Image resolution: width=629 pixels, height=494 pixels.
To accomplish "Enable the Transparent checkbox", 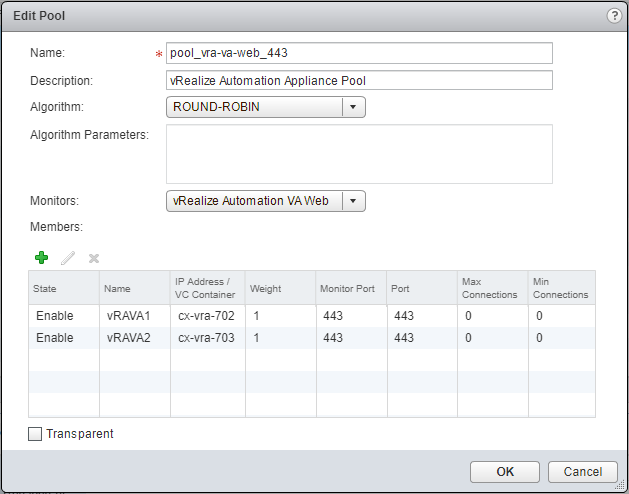I will 36,434.
